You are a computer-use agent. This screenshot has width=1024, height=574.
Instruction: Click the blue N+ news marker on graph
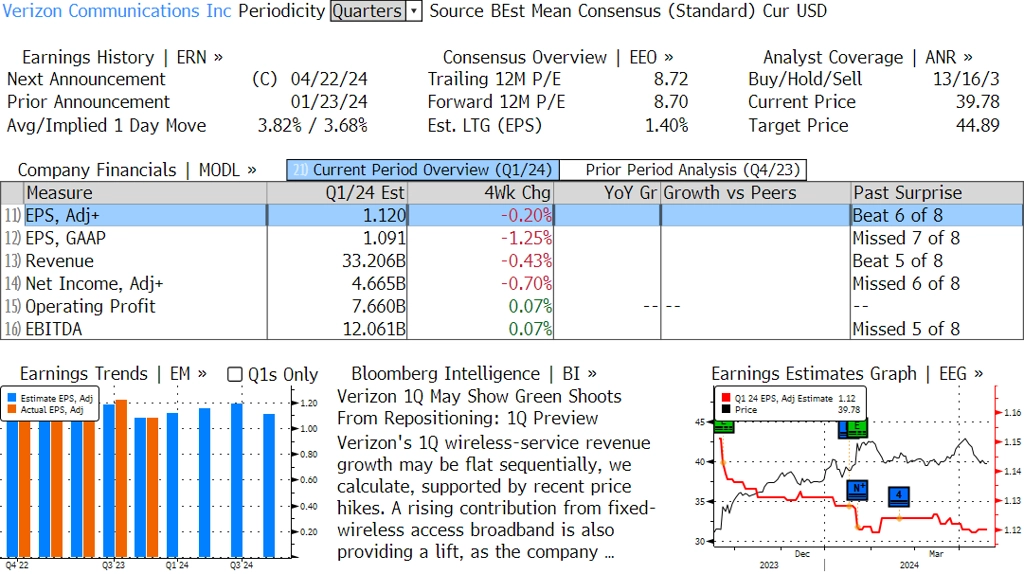857,490
